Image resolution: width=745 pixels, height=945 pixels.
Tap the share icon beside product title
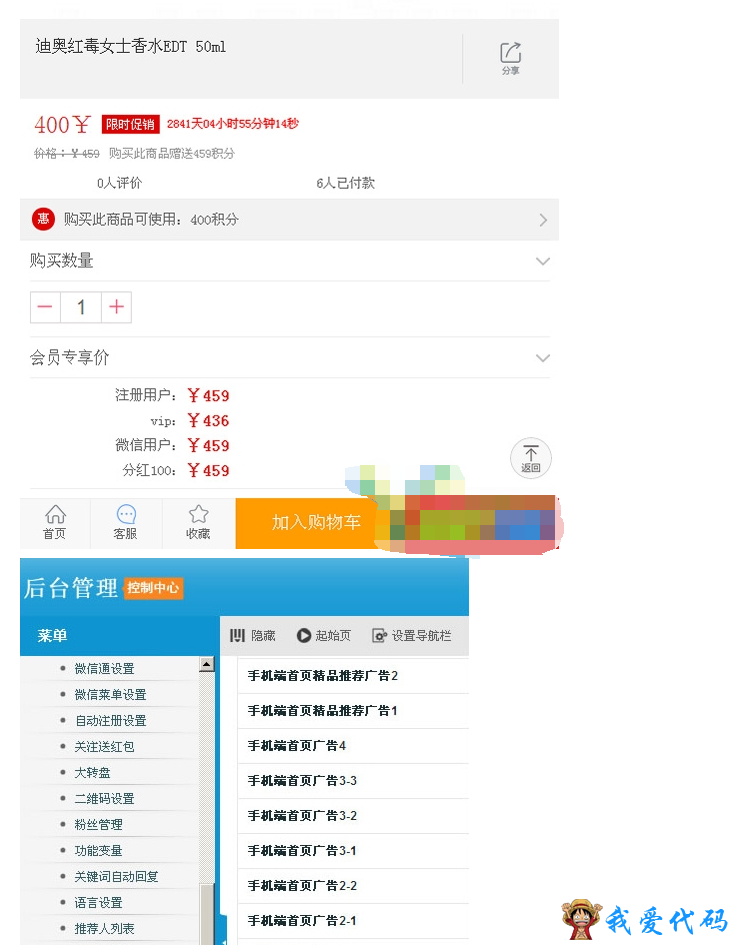(x=510, y=58)
